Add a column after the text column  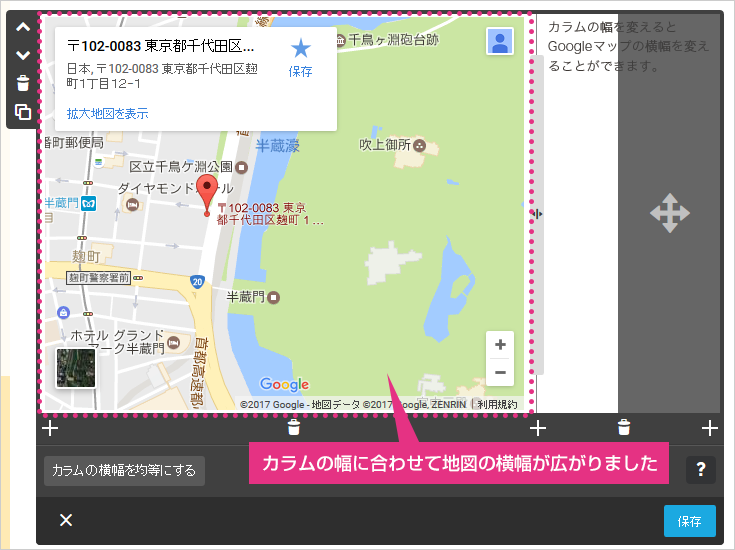pos(710,428)
